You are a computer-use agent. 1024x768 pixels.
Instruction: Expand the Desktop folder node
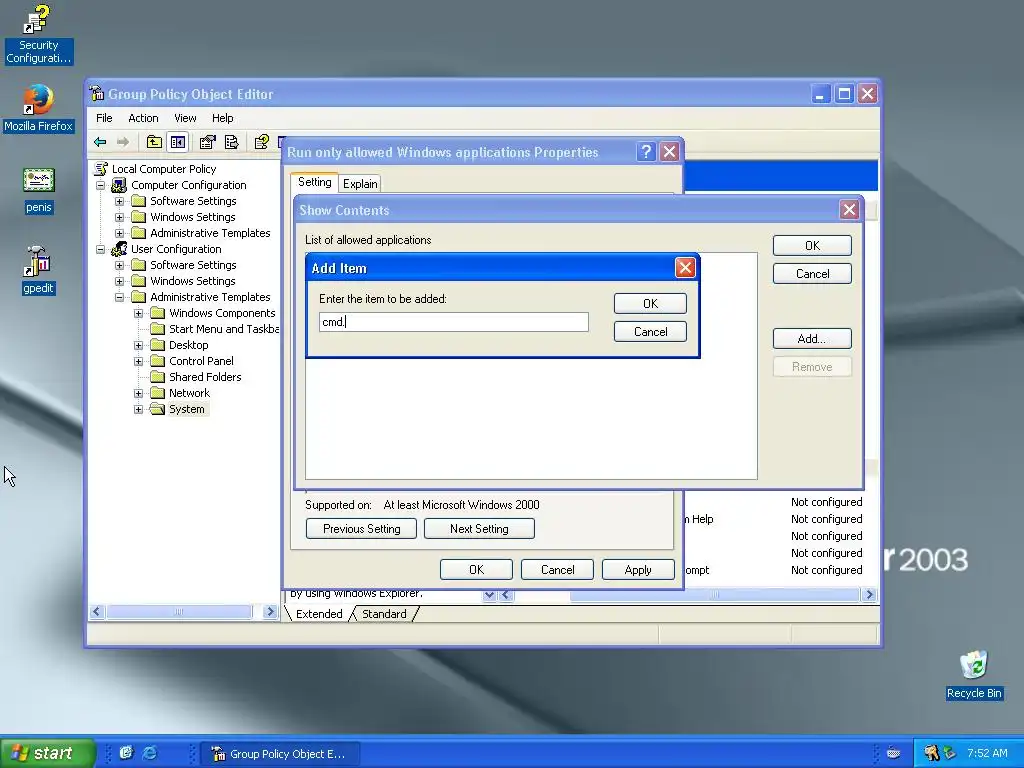pos(138,345)
